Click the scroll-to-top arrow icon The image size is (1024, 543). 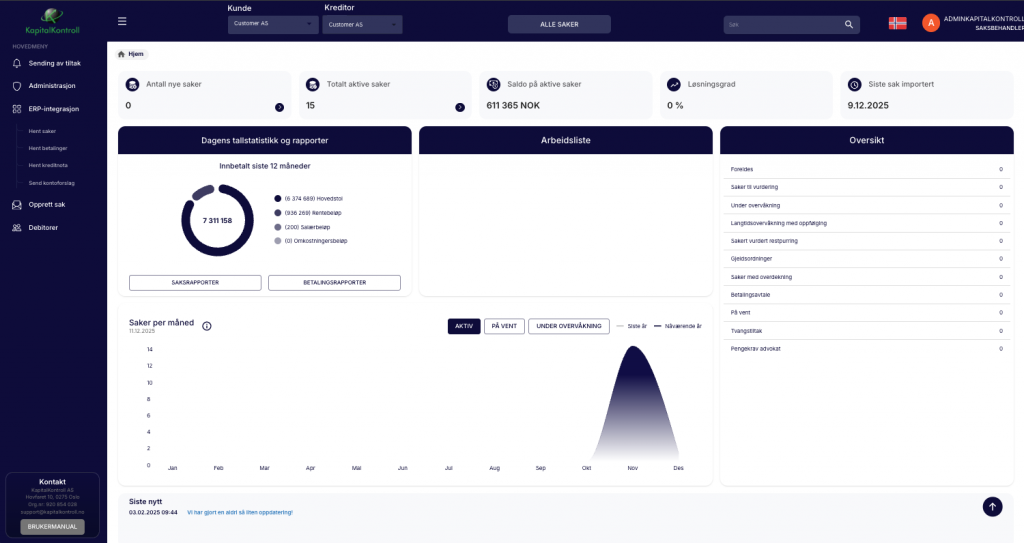(992, 507)
